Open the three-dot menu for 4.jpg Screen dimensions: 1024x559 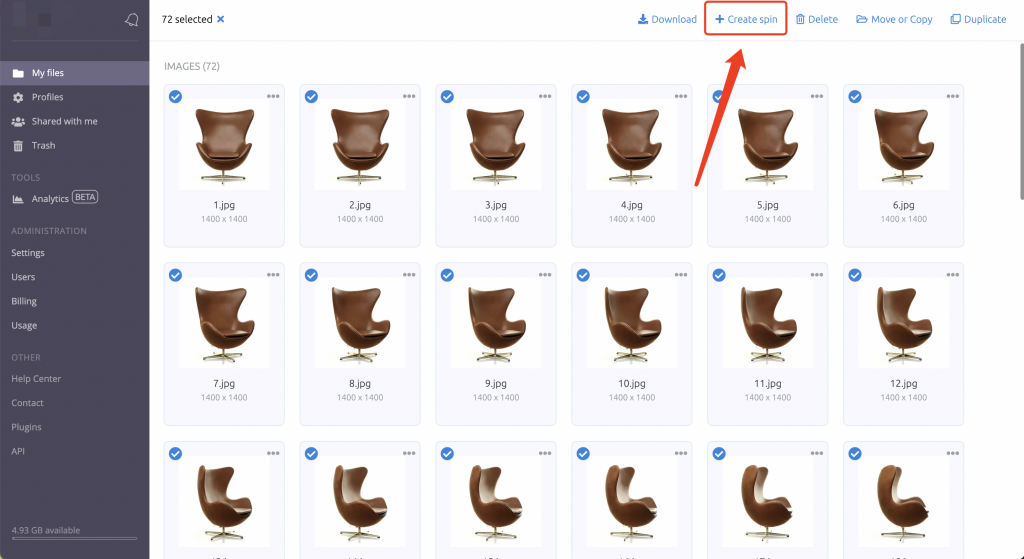680,97
